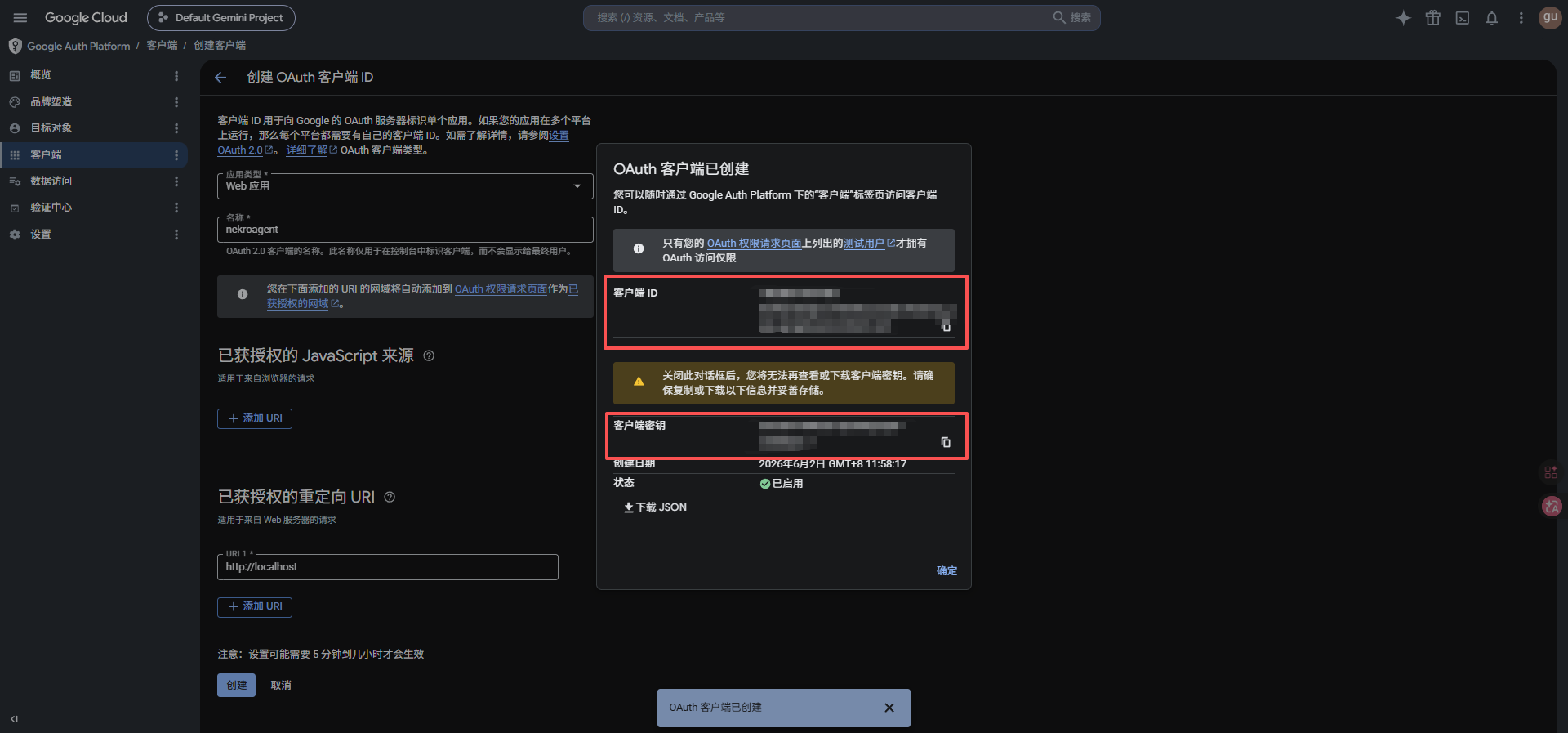Open 设置 in the sidebar
Viewport: 1568px width, 733px height.
pos(41,235)
